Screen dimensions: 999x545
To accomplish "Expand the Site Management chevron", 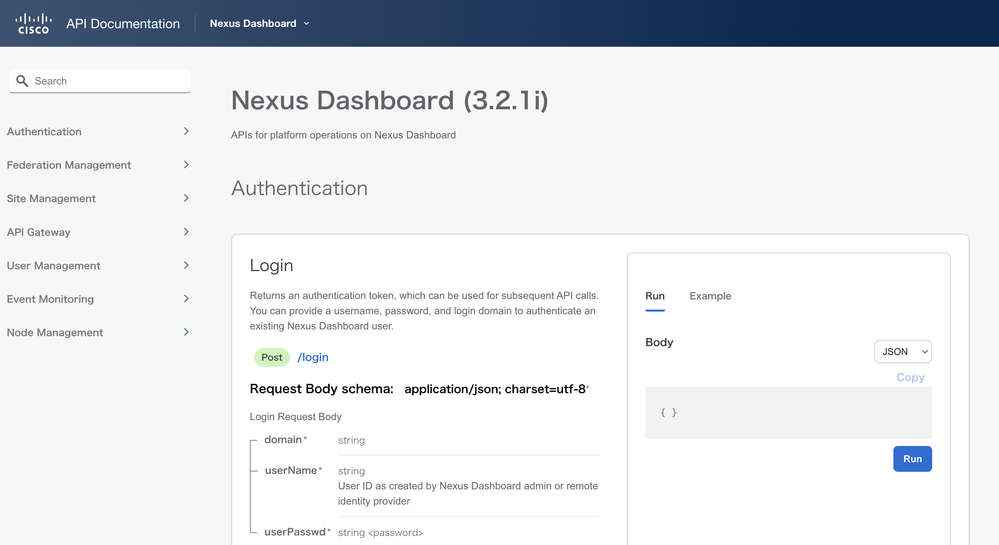I will pyautogui.click(x=186, y=198).
